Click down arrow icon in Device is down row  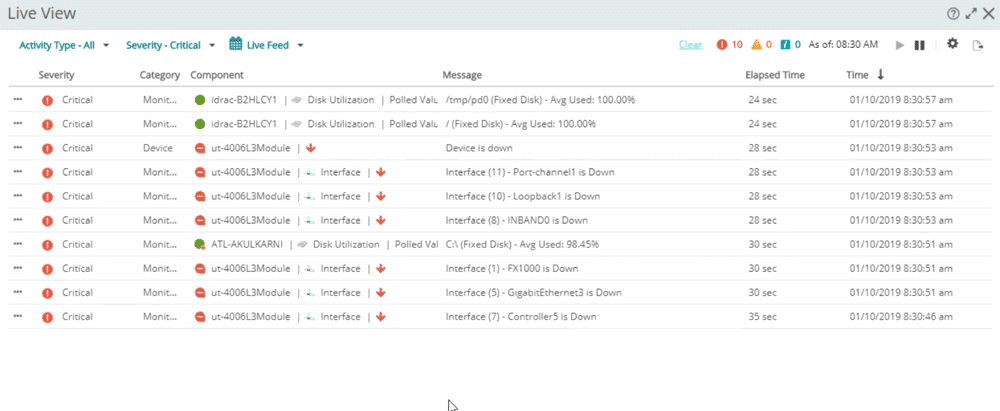[311, 148]
